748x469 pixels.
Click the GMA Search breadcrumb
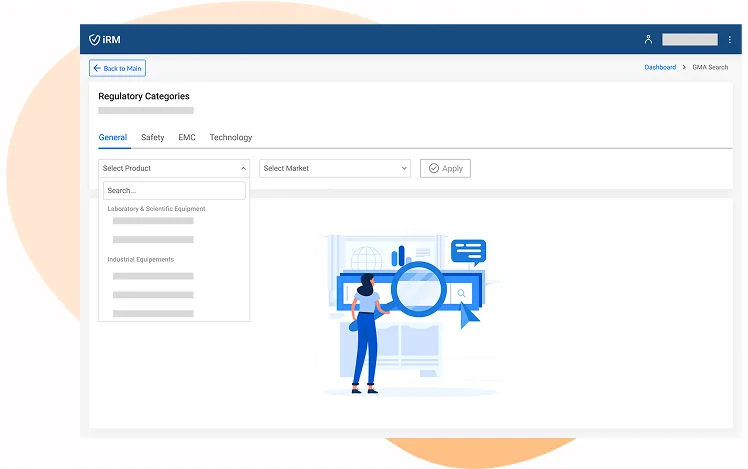point(710,67)
